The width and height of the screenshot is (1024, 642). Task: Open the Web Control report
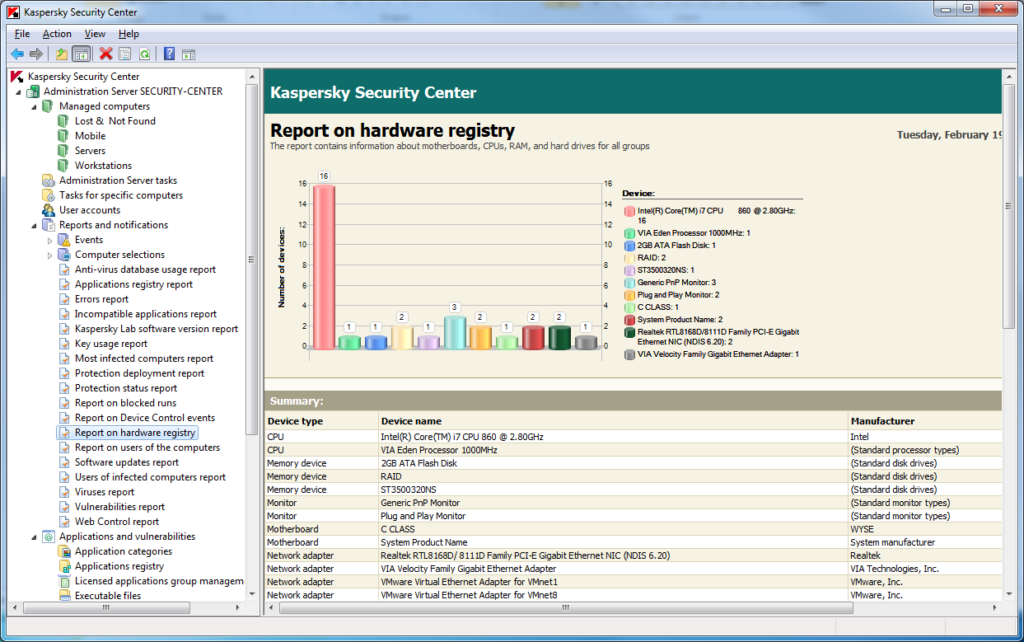point(117,522)
